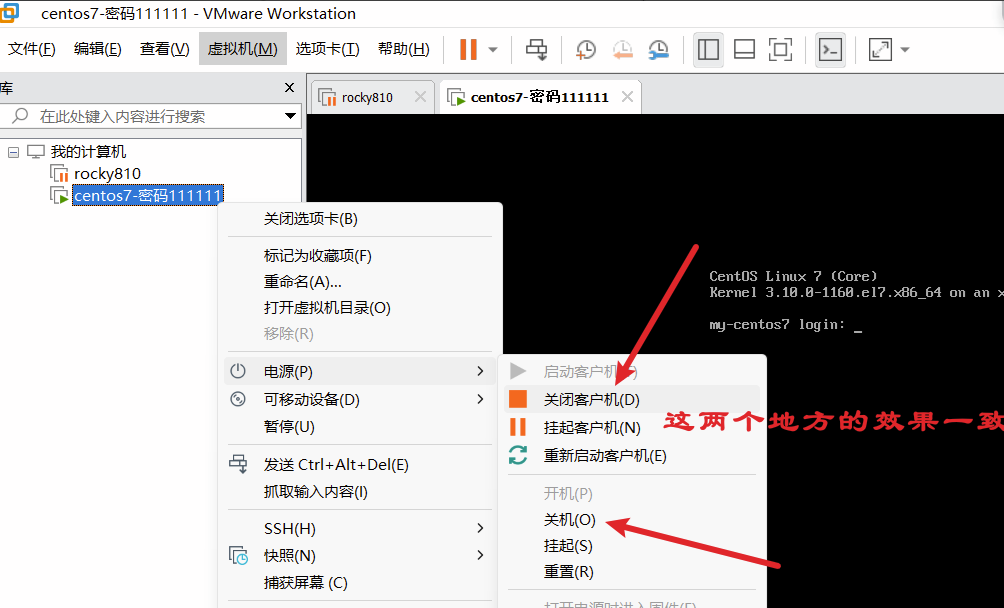
Task: Close the rocky810 tab
Action: click(x=420, y=97)
